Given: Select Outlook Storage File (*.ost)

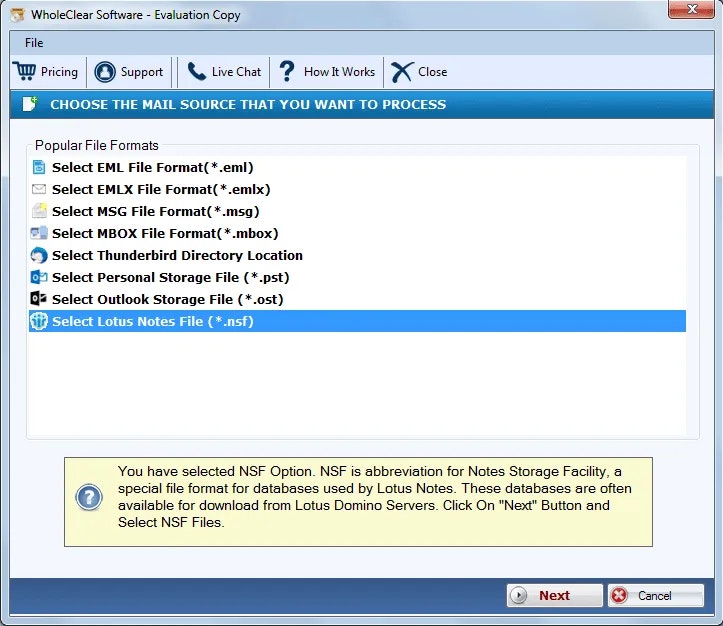Looking at the screenshot, I should (x=357, y=299).
